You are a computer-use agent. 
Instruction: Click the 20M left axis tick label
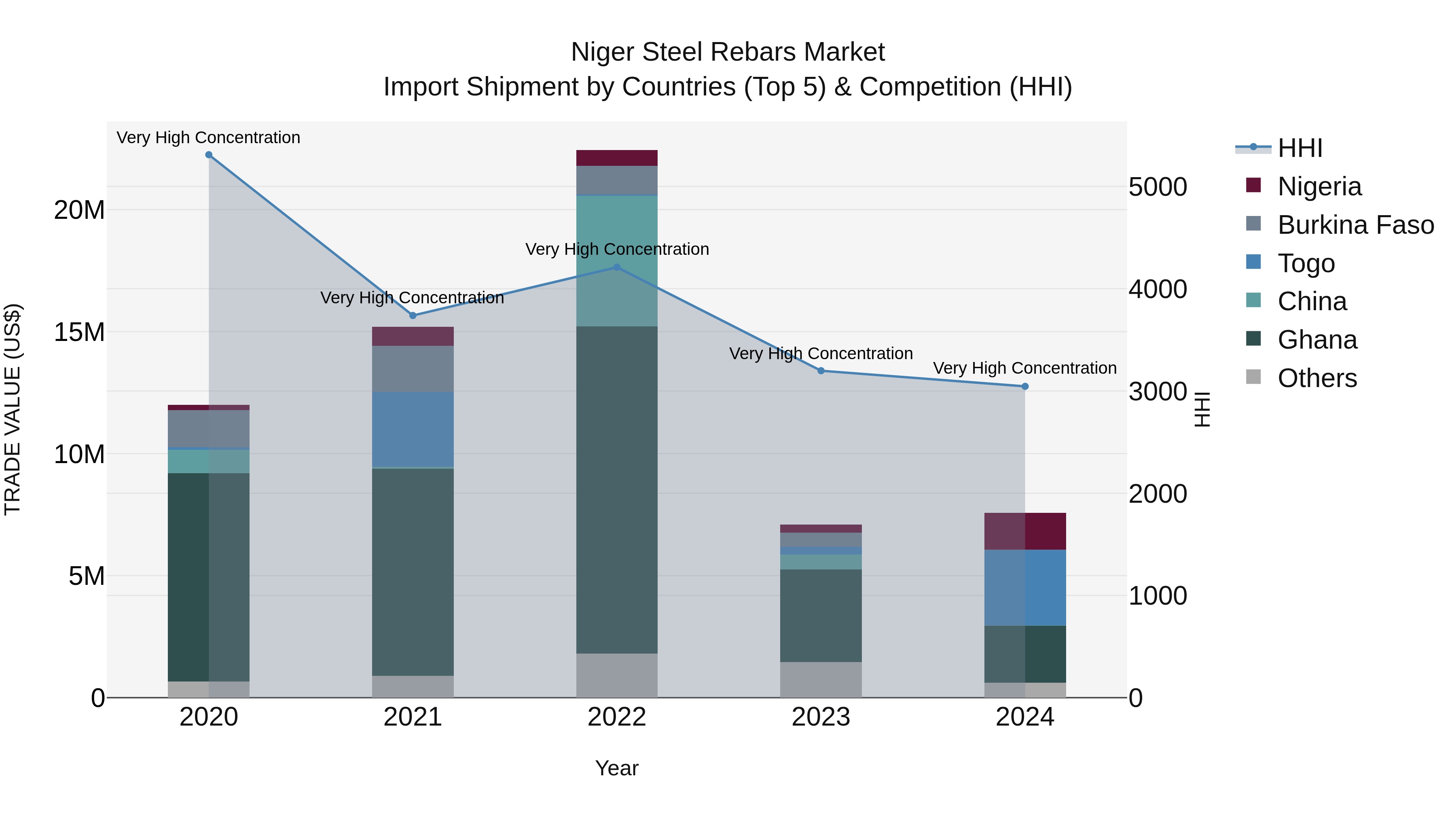pyautogui.click(x=79, y=210)
